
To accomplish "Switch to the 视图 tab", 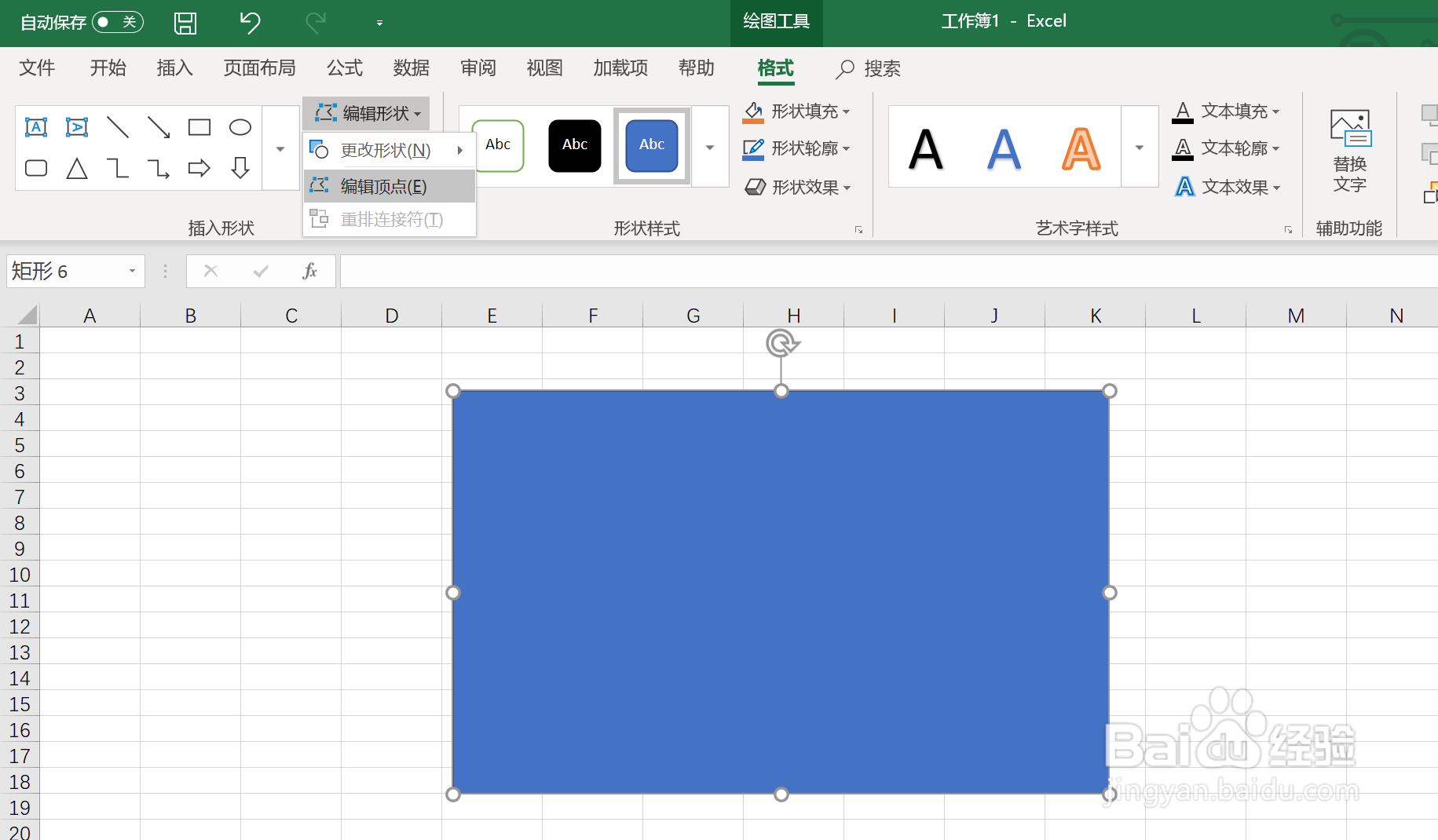I will click(544, 68).
